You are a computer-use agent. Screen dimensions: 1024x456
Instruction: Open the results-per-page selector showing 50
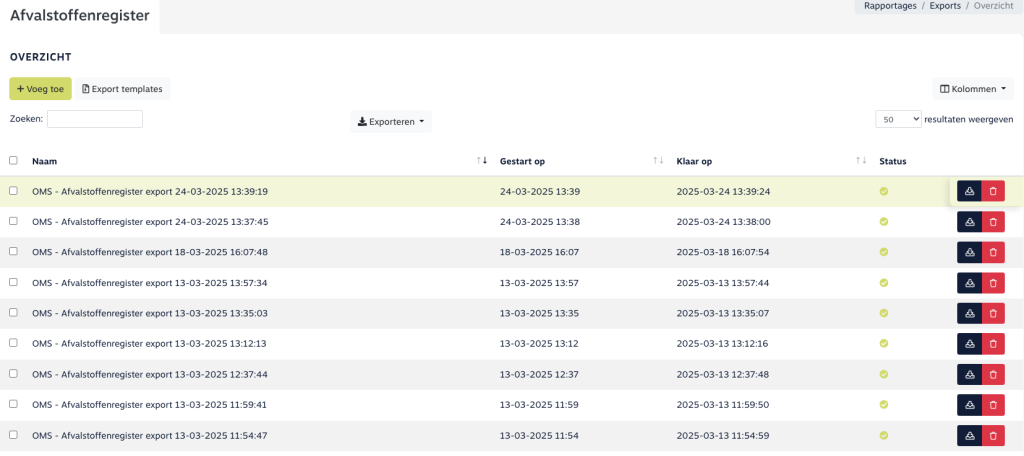pyautogui.click(x=897, y=119)
